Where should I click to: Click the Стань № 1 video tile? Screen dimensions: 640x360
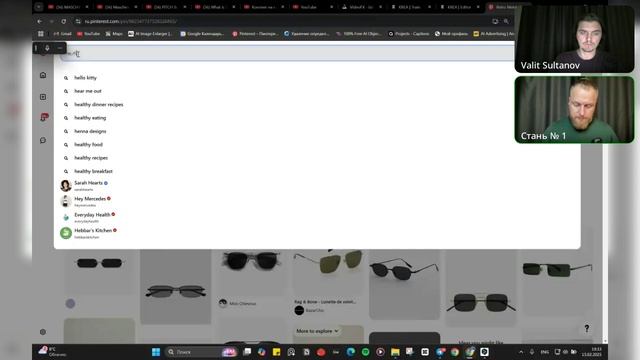(x=574, y=110)
